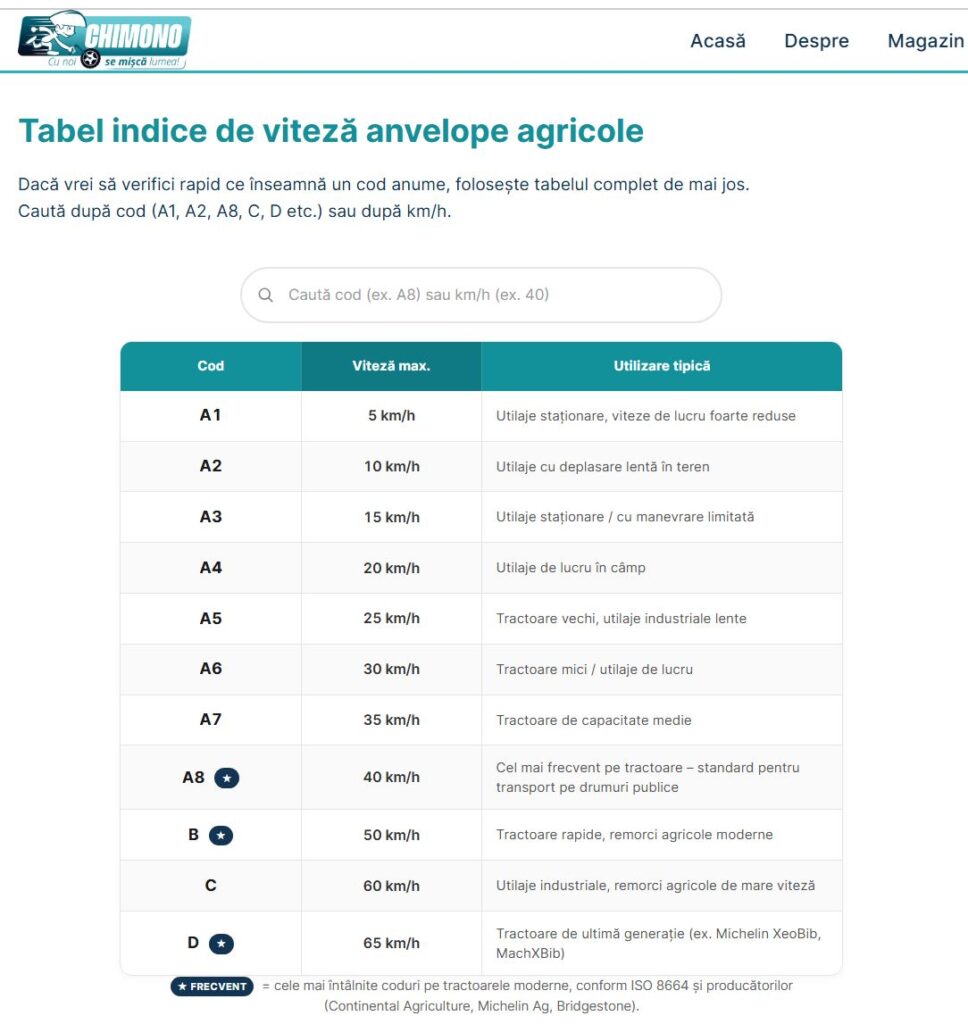The image size is (968, 1024).
Task: Click the intro sentence starting 'Dacă vrei să verifici'
Action: (383, 184)
